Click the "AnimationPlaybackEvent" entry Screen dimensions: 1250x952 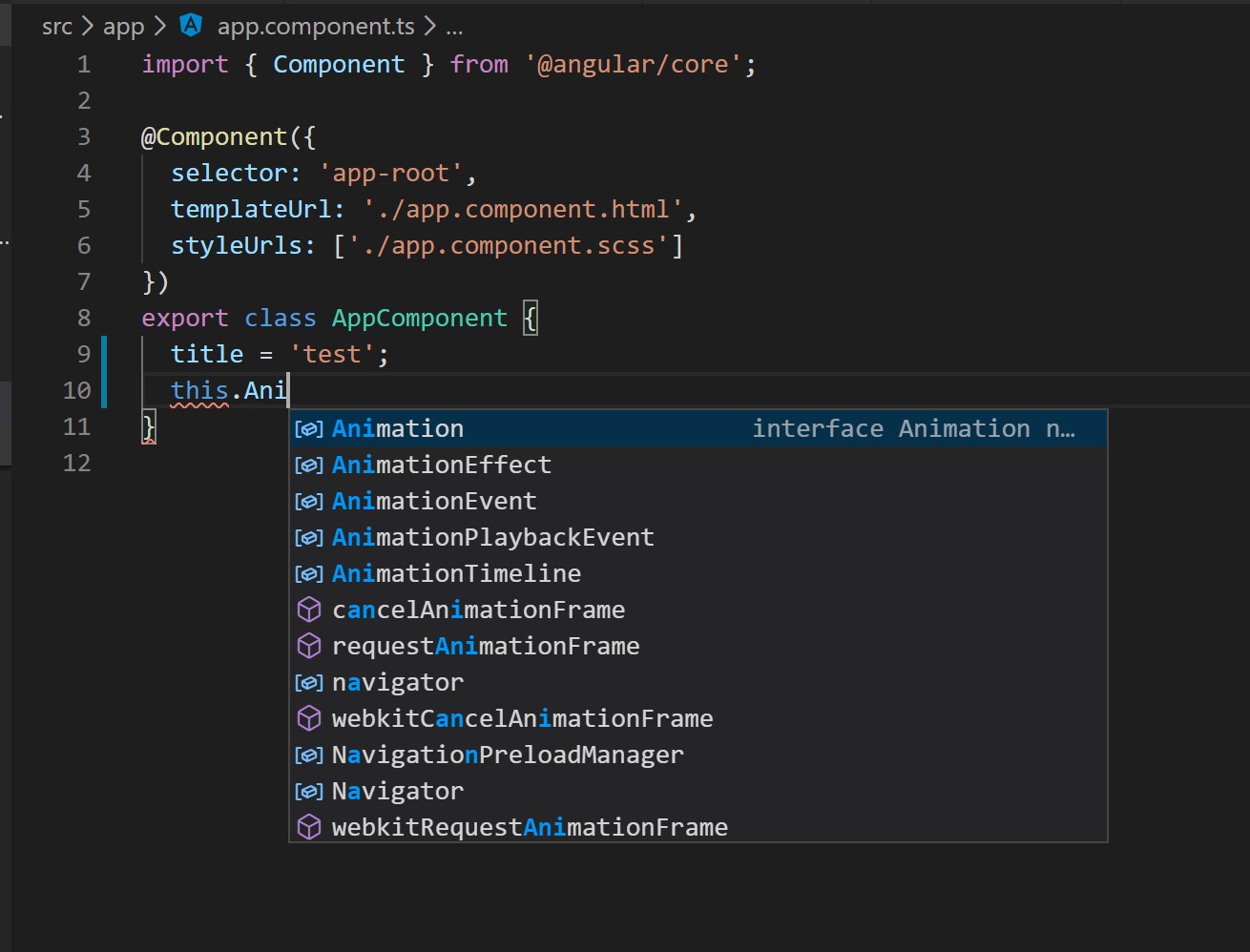click(492, 536)
